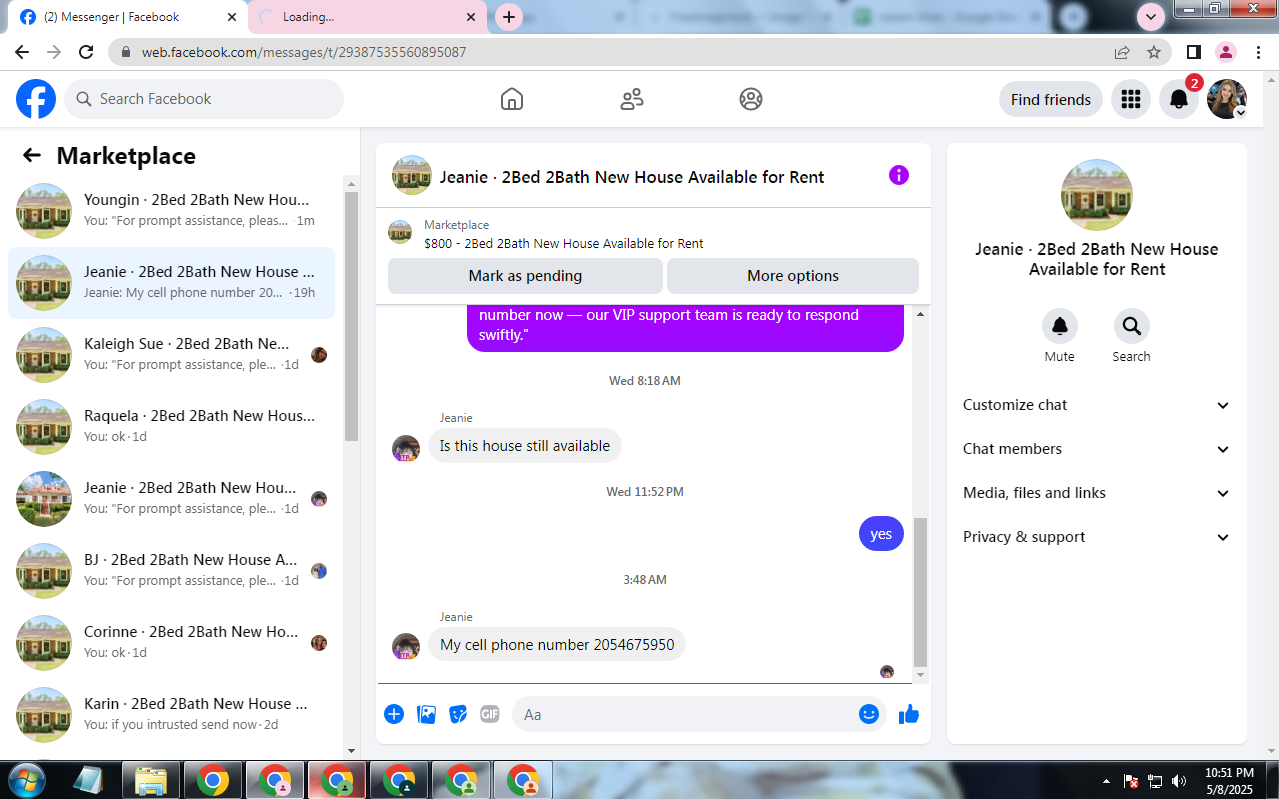Screen dimensions: 1279x799
Task: Open the browser profile avatar icon
Action: click(1226, 52)
